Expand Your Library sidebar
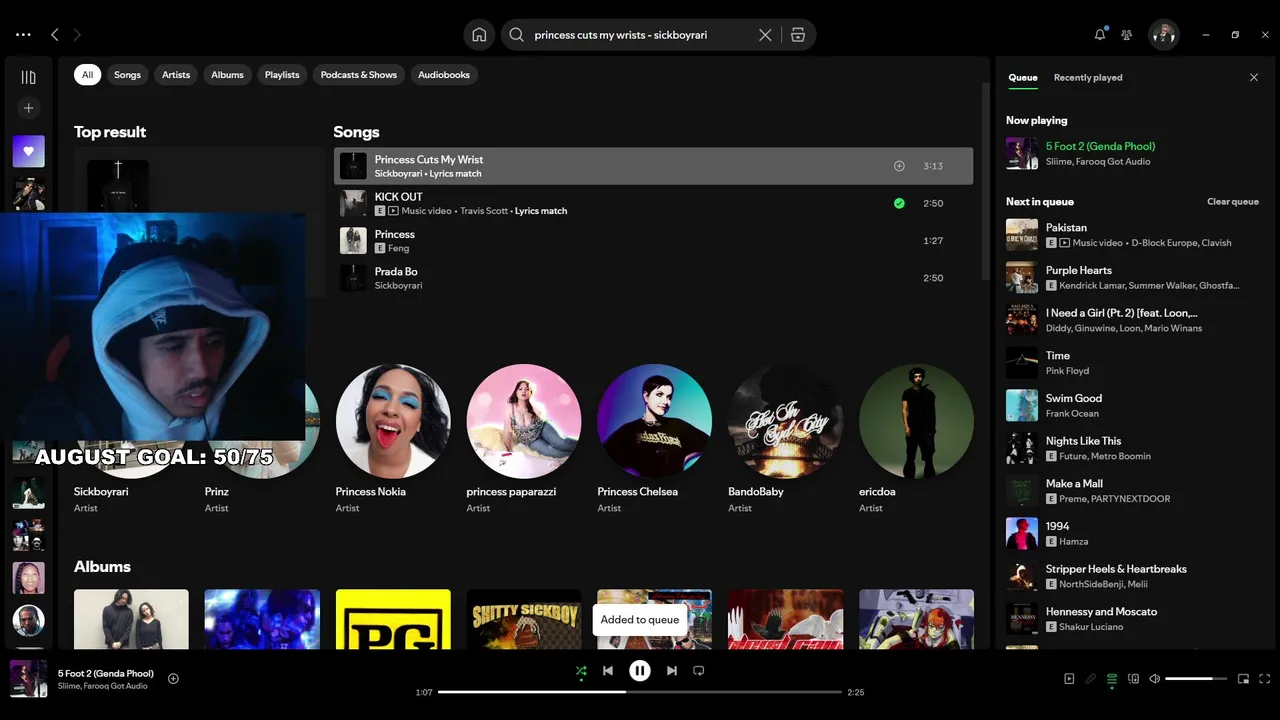This screenshot has height=720, width=1280. point(28,77)
